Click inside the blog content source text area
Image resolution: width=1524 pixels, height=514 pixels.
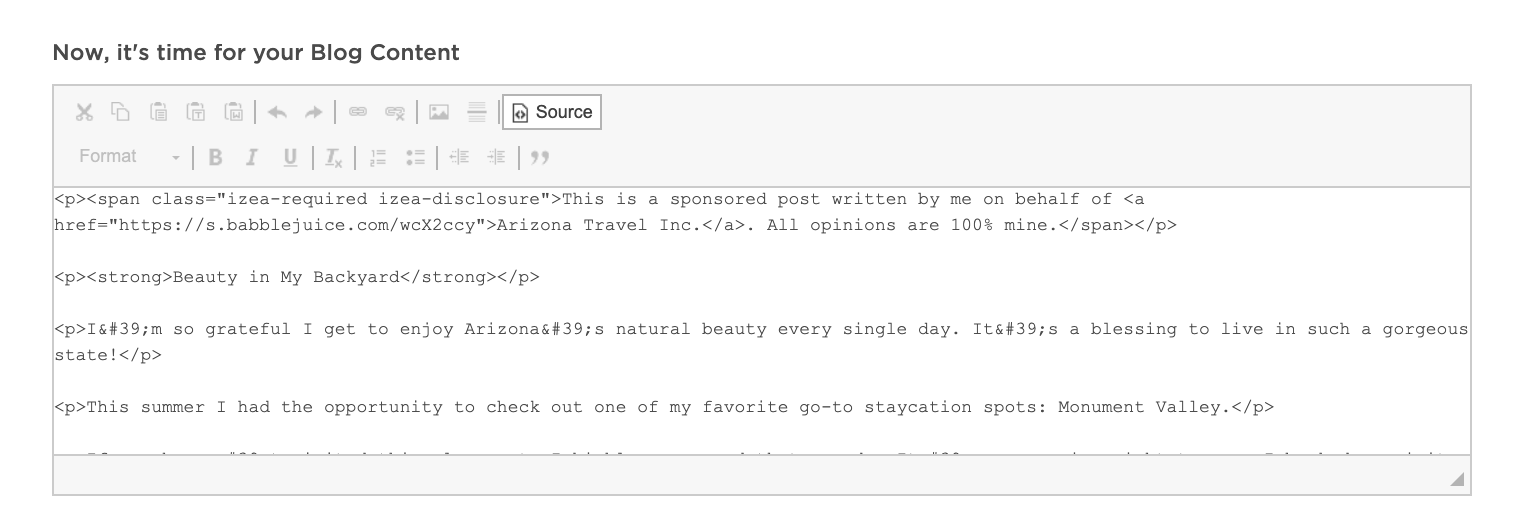pyautogui.click(x=762, y=321)
